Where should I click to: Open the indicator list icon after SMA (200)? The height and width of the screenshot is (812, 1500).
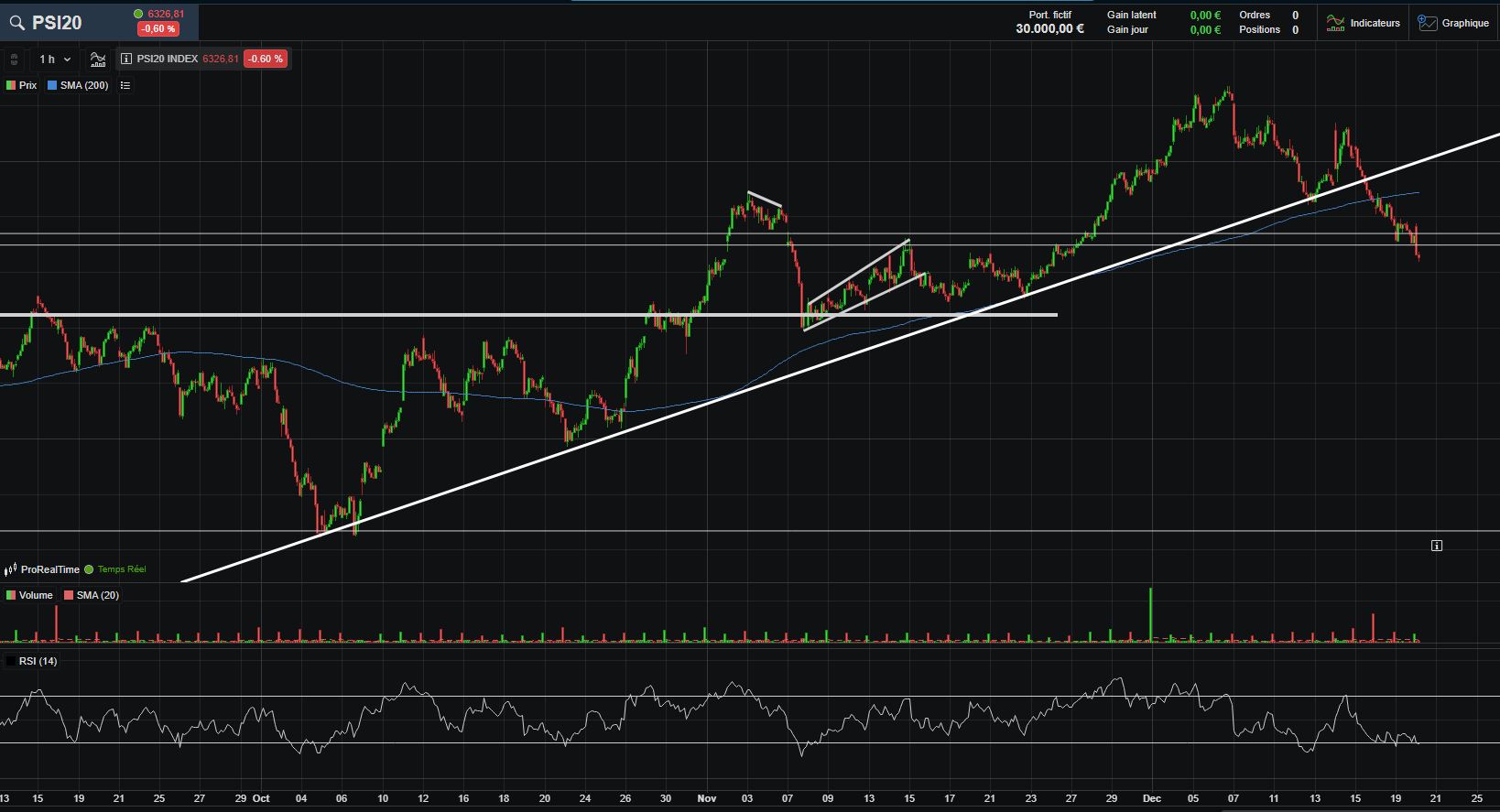pos(125,85)
